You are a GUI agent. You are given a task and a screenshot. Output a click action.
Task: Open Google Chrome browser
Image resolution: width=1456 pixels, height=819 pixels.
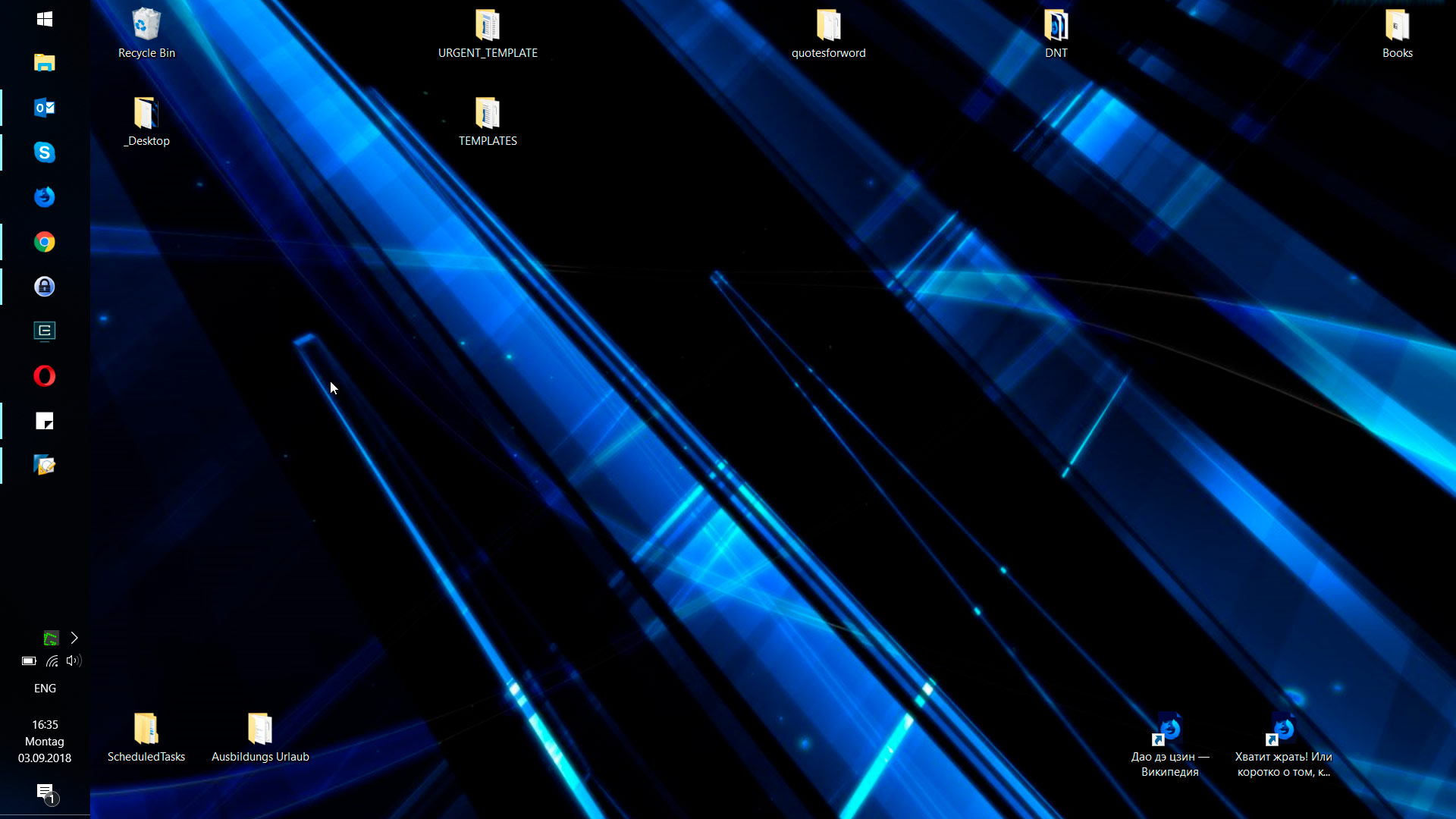(x=45, y=242)
